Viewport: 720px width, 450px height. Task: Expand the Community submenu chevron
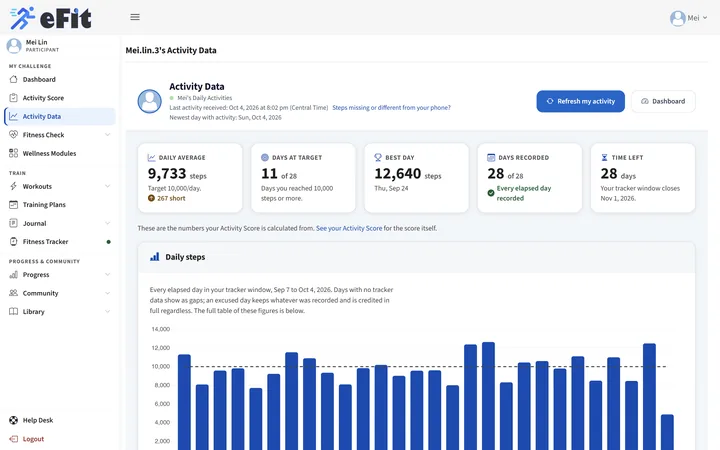(x=107, y=293)
